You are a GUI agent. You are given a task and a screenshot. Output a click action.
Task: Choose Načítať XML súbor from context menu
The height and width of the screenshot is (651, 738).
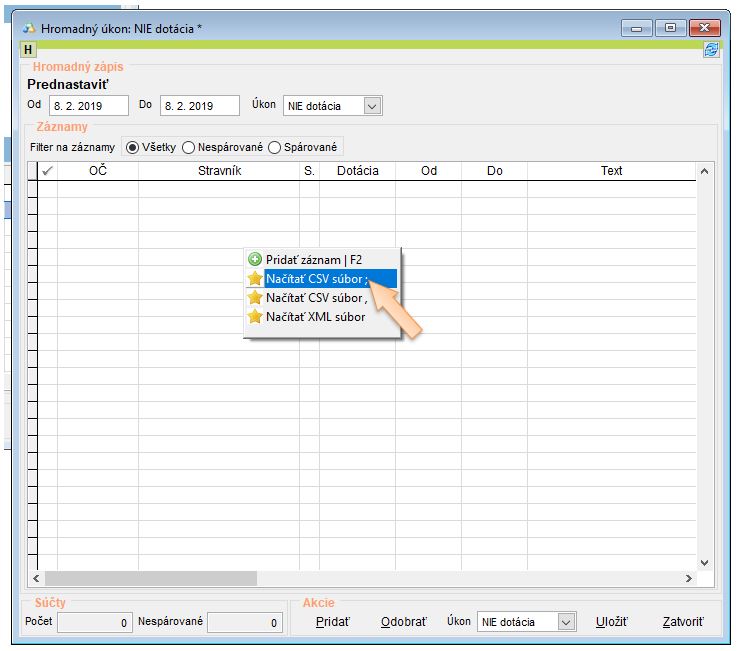[x=315, y=317]
